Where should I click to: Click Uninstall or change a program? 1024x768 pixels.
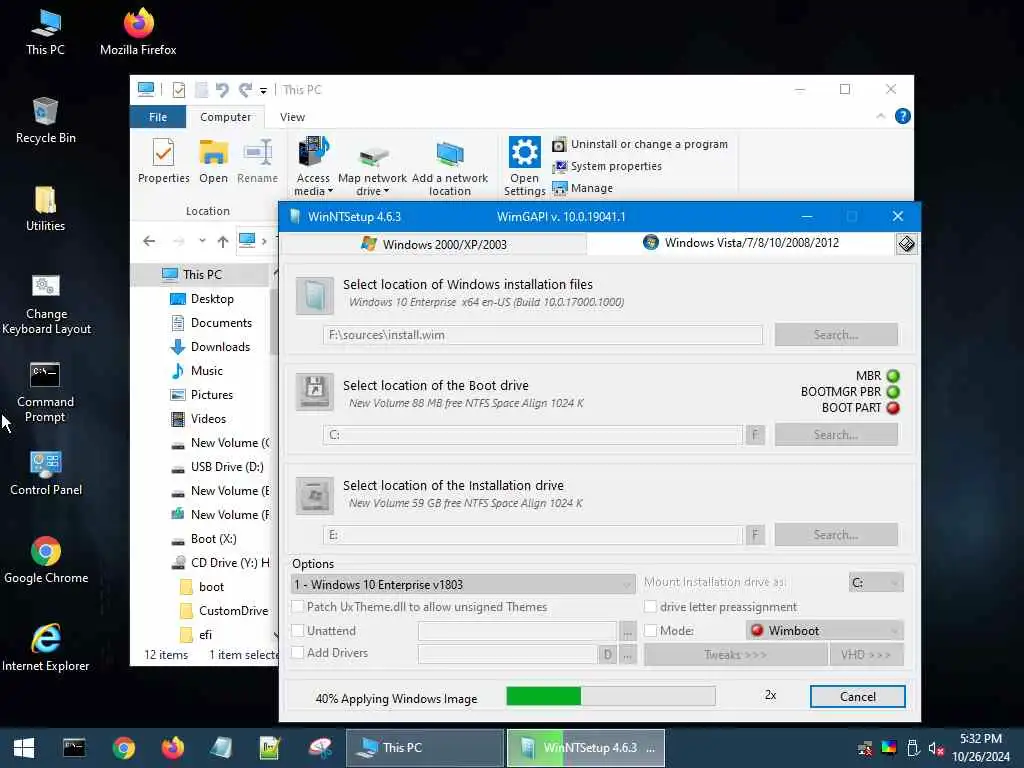click(x=640, y=144)
